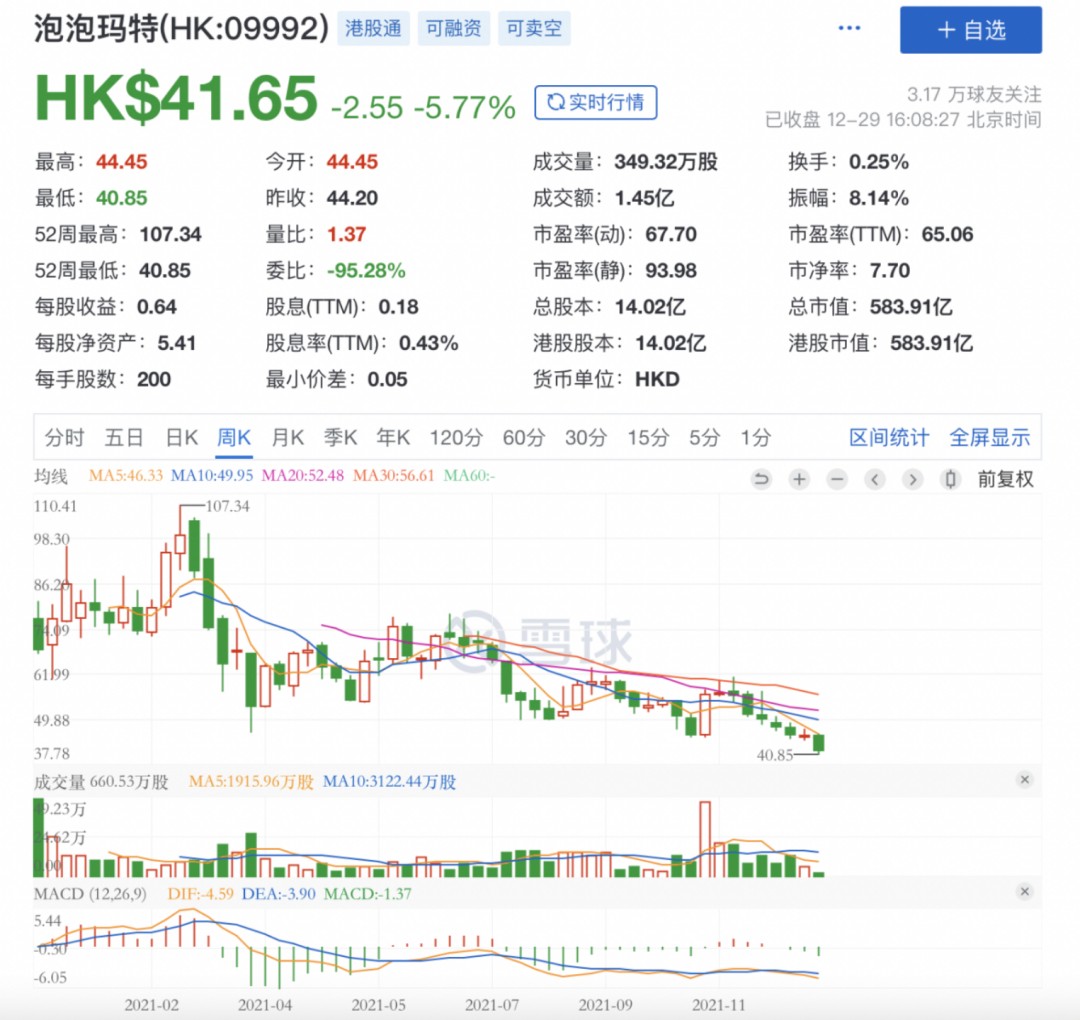Toggle candlestick style icon beside 前复权
1080x1020 pixels.
[x=951, y=479]
